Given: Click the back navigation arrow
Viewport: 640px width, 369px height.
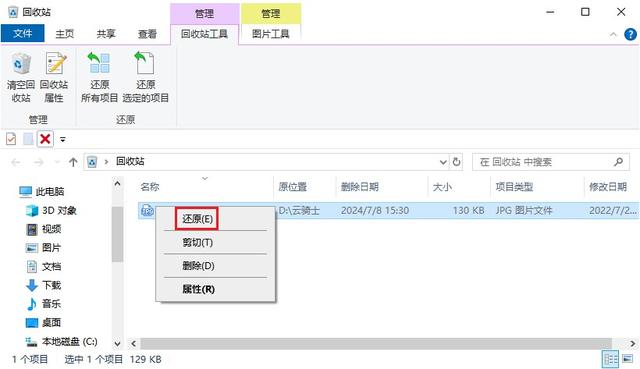Looking at the screenshot, I should (16, 162).
